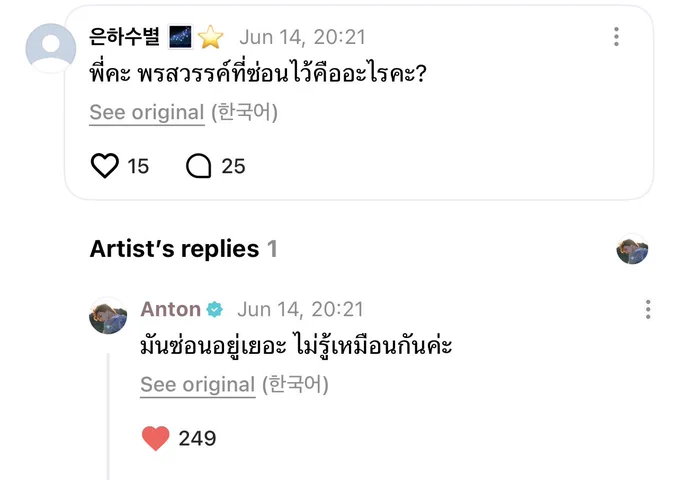Image resolution: width=680 pixels, height=491 pixels.
Task: Click fan post timestamp Jun 14, 20:21
Action: (302, 37)
